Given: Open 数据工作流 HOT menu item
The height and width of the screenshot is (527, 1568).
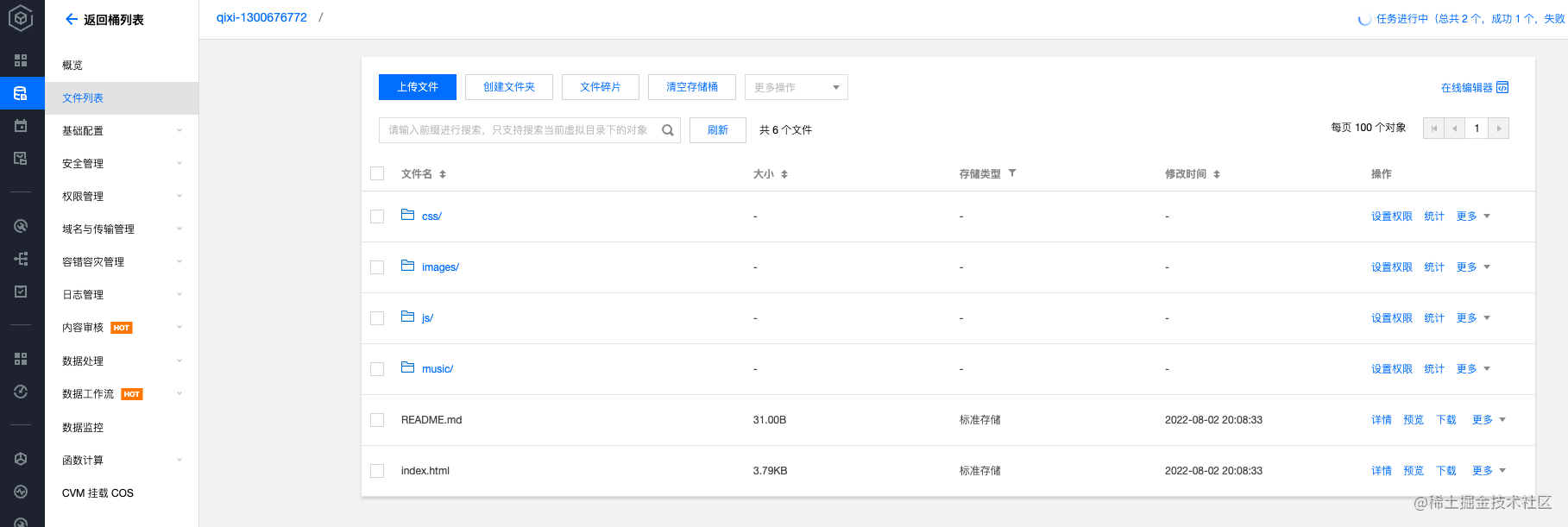Looking at the screenshot, I should coord(122,394).
